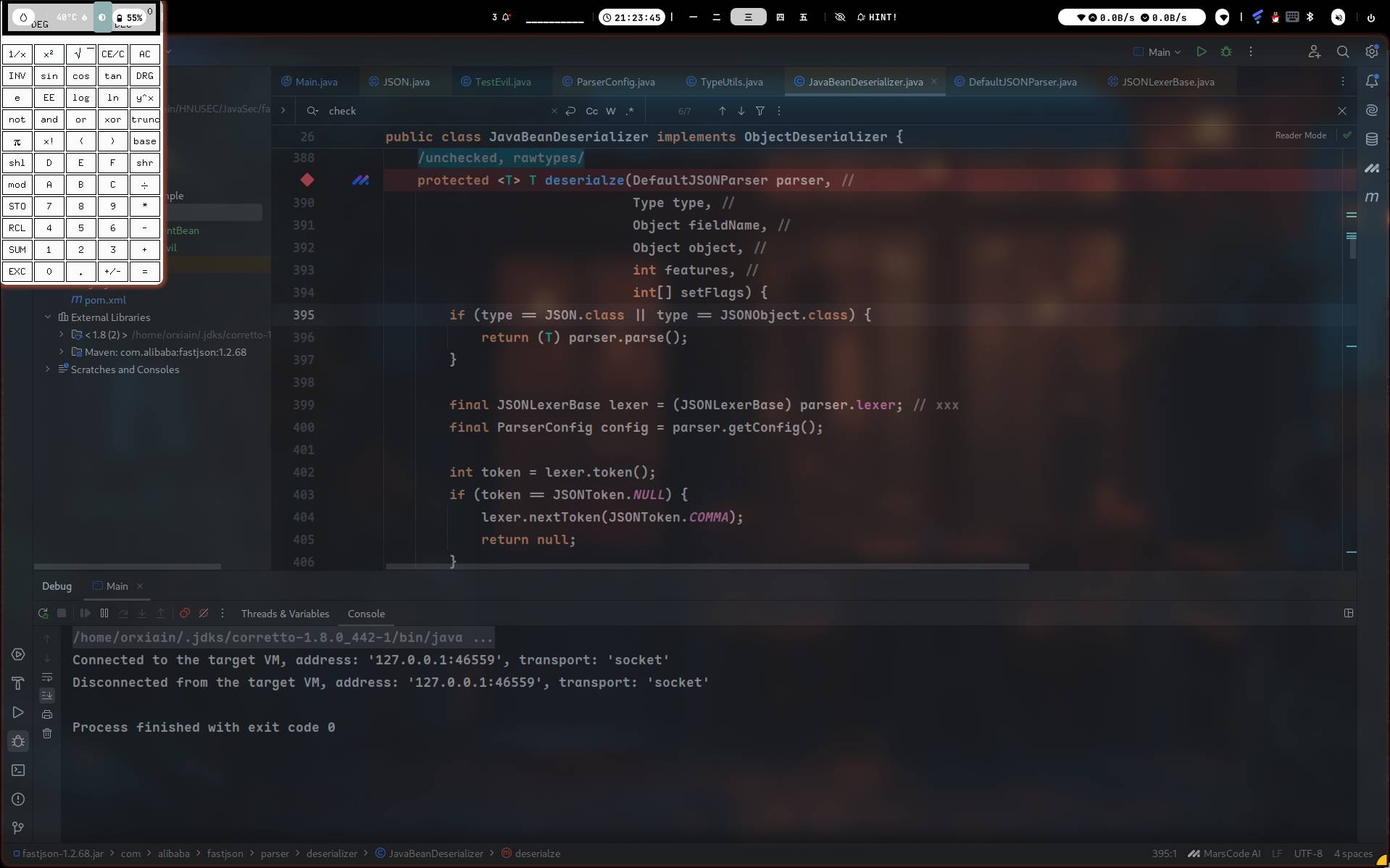Click the search field containing 'check'
1390x868 pixels.
435,111
